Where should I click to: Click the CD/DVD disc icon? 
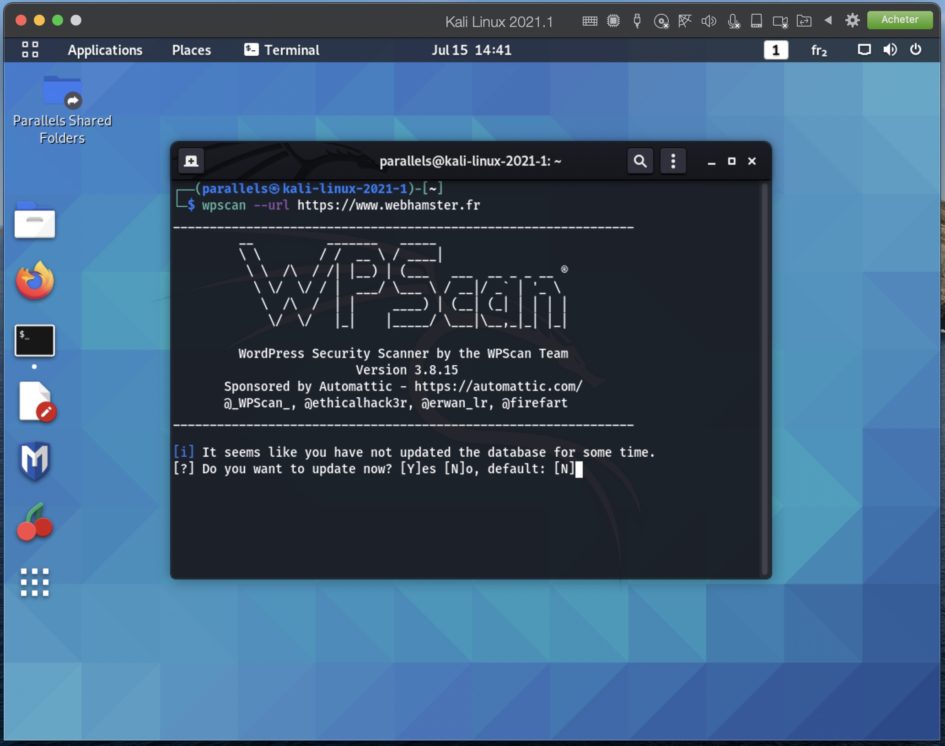point(661,21)
